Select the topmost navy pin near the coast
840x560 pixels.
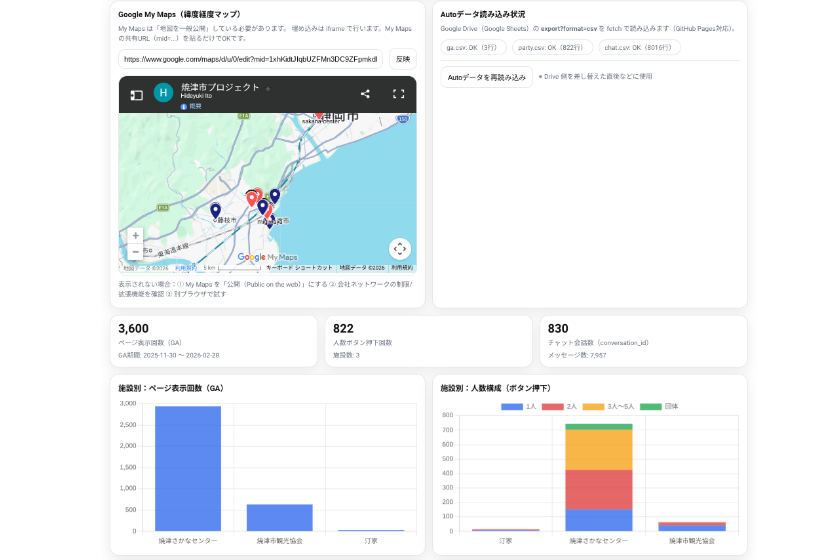pyautogui.click(x=275, y=196)
